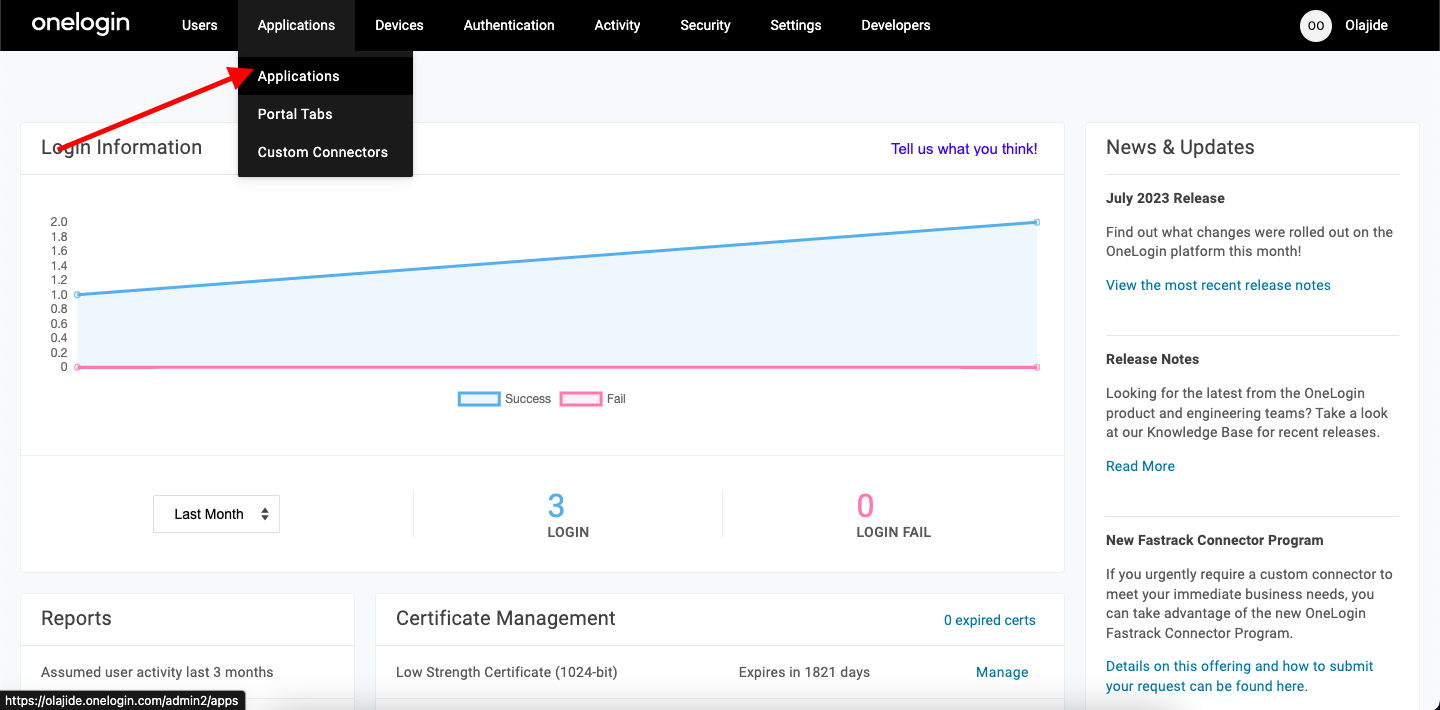Screen dimensions: 1440x710
Task: Click New Fastrack Connector Program heading
Action: click(x=1215, y=540)
